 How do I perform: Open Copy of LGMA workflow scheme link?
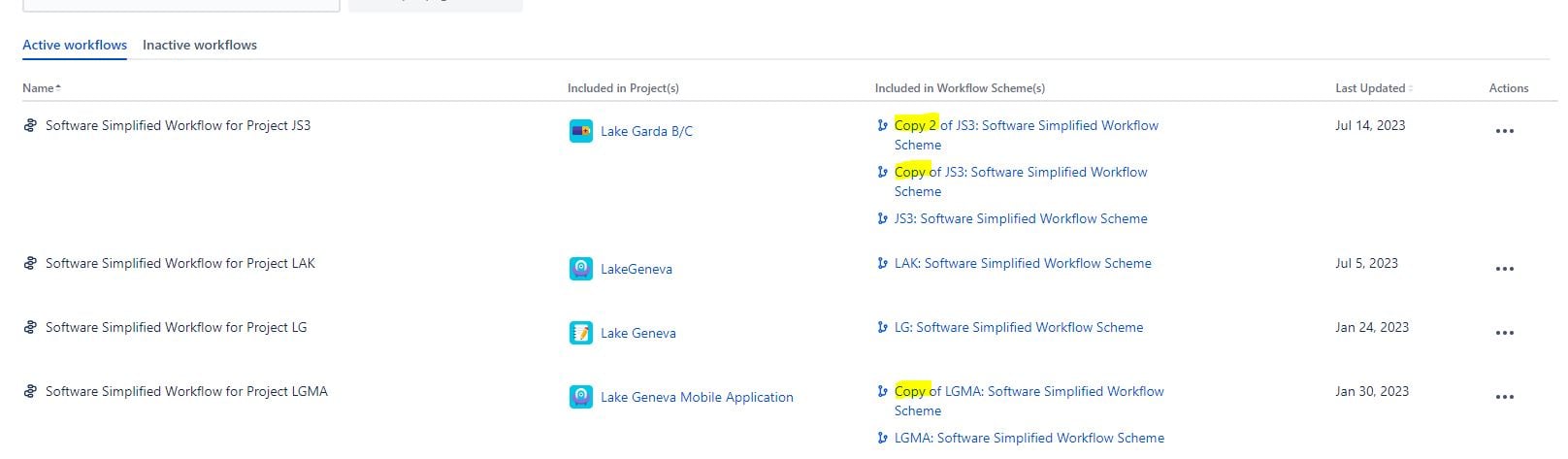[1029, 401]
